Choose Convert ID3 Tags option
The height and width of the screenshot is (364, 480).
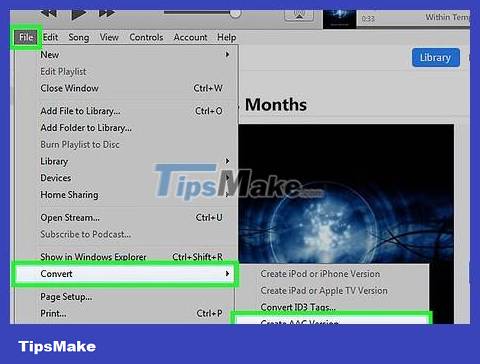click(333, 307)
